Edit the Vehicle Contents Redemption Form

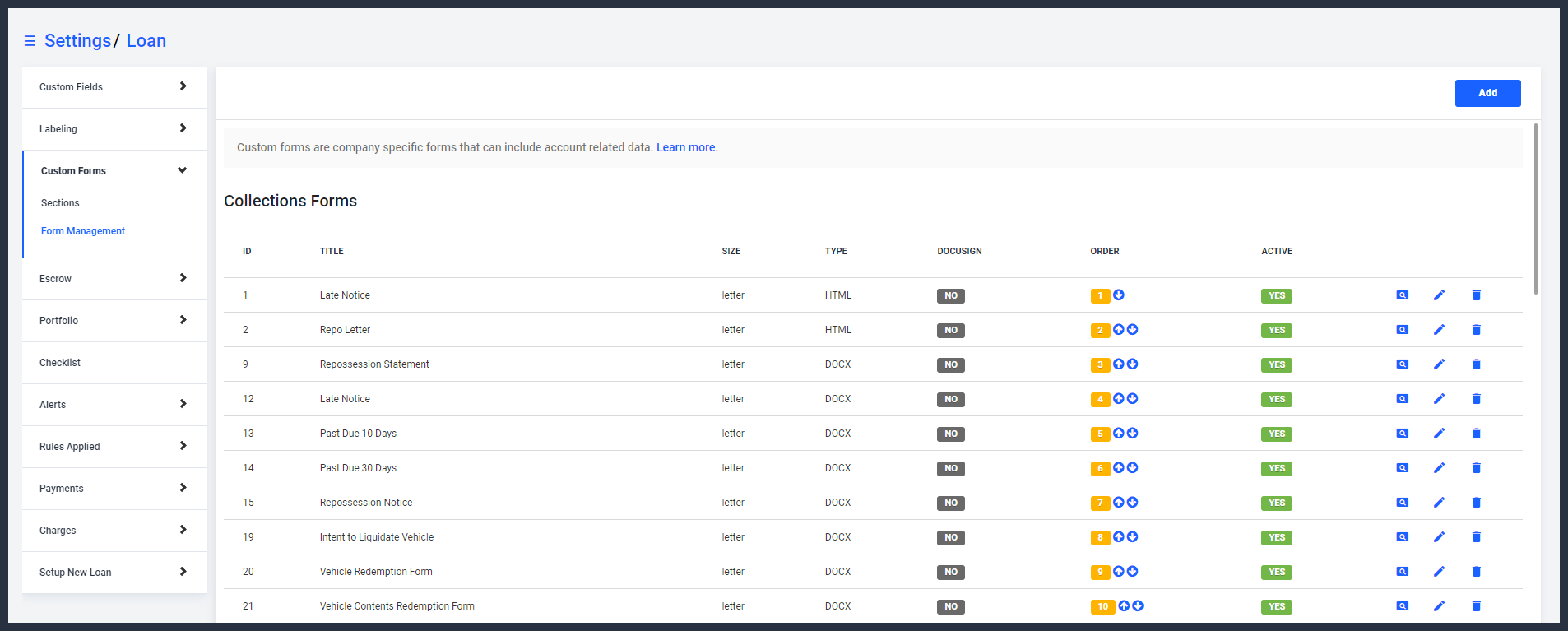[1439, 606]
